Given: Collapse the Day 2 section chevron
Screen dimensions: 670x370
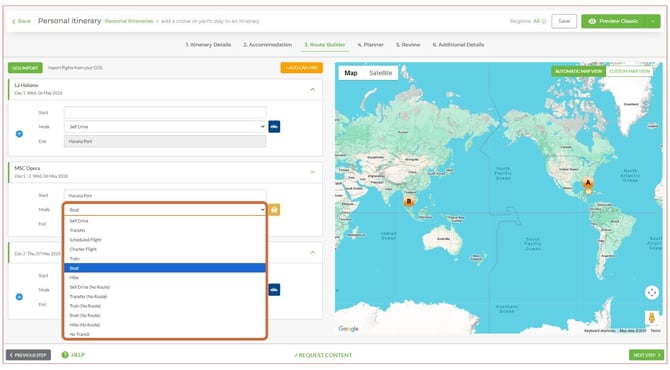Looking at the screenshot, I should click(312, 253).
